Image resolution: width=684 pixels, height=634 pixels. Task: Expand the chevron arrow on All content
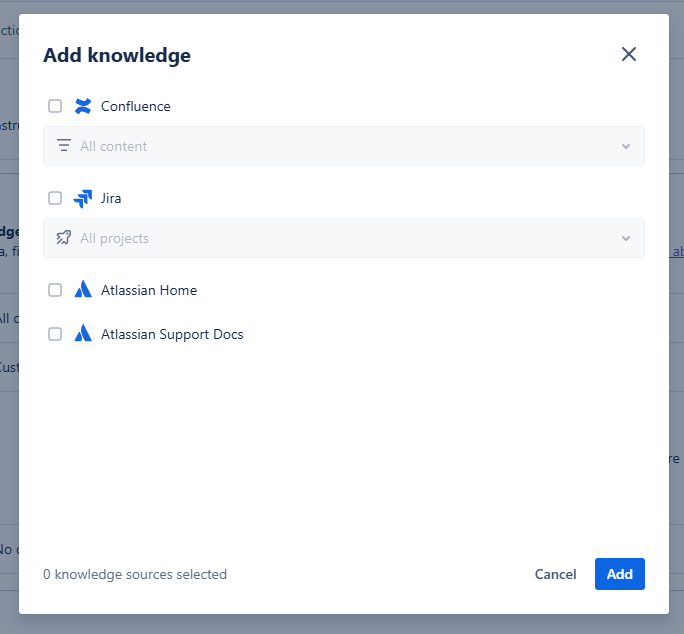[x=626, y=146]
